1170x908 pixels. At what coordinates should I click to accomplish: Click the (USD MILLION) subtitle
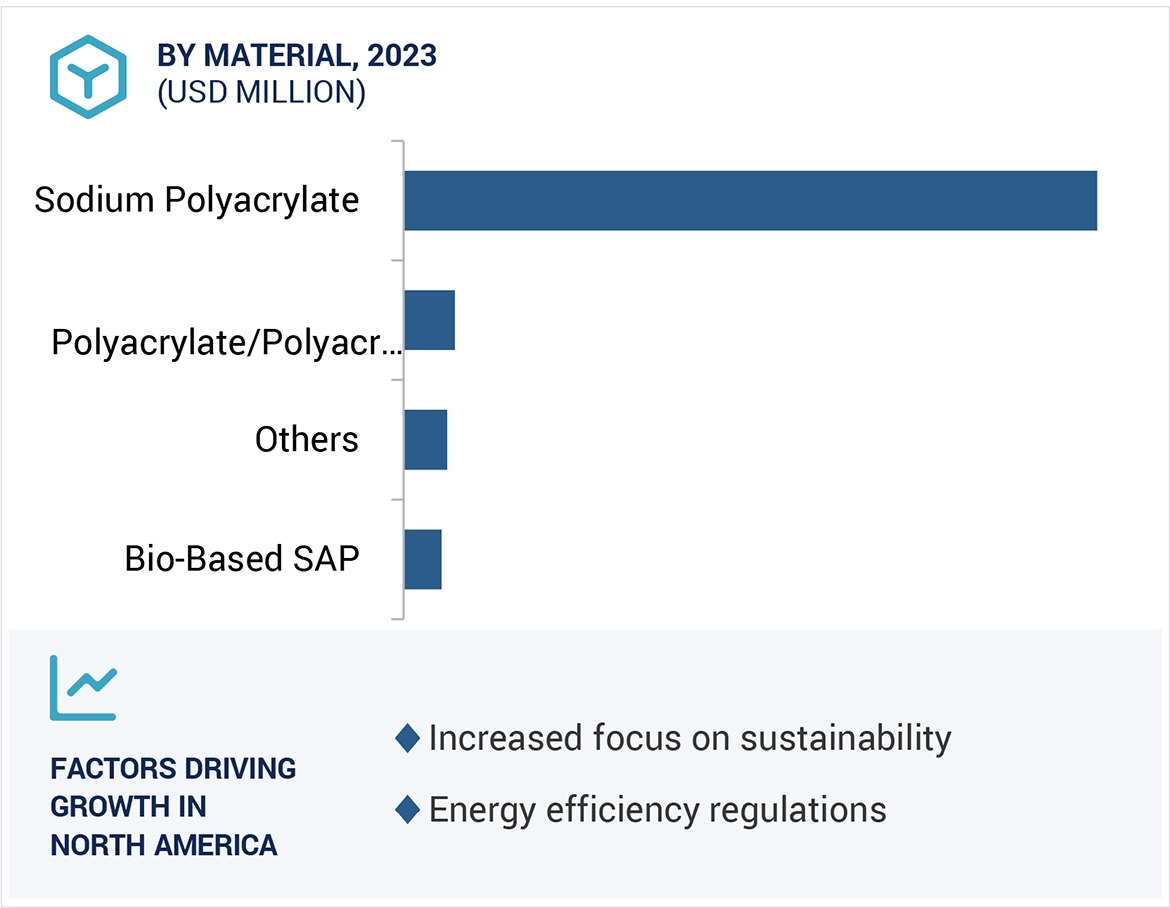coord(261,92)
